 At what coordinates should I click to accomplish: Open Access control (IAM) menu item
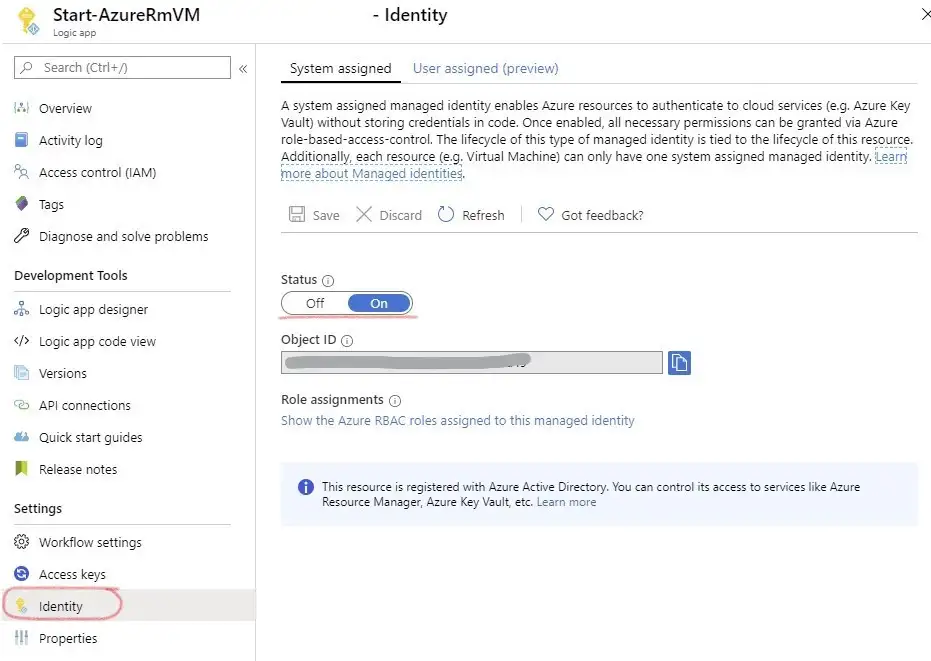[97, 172]
